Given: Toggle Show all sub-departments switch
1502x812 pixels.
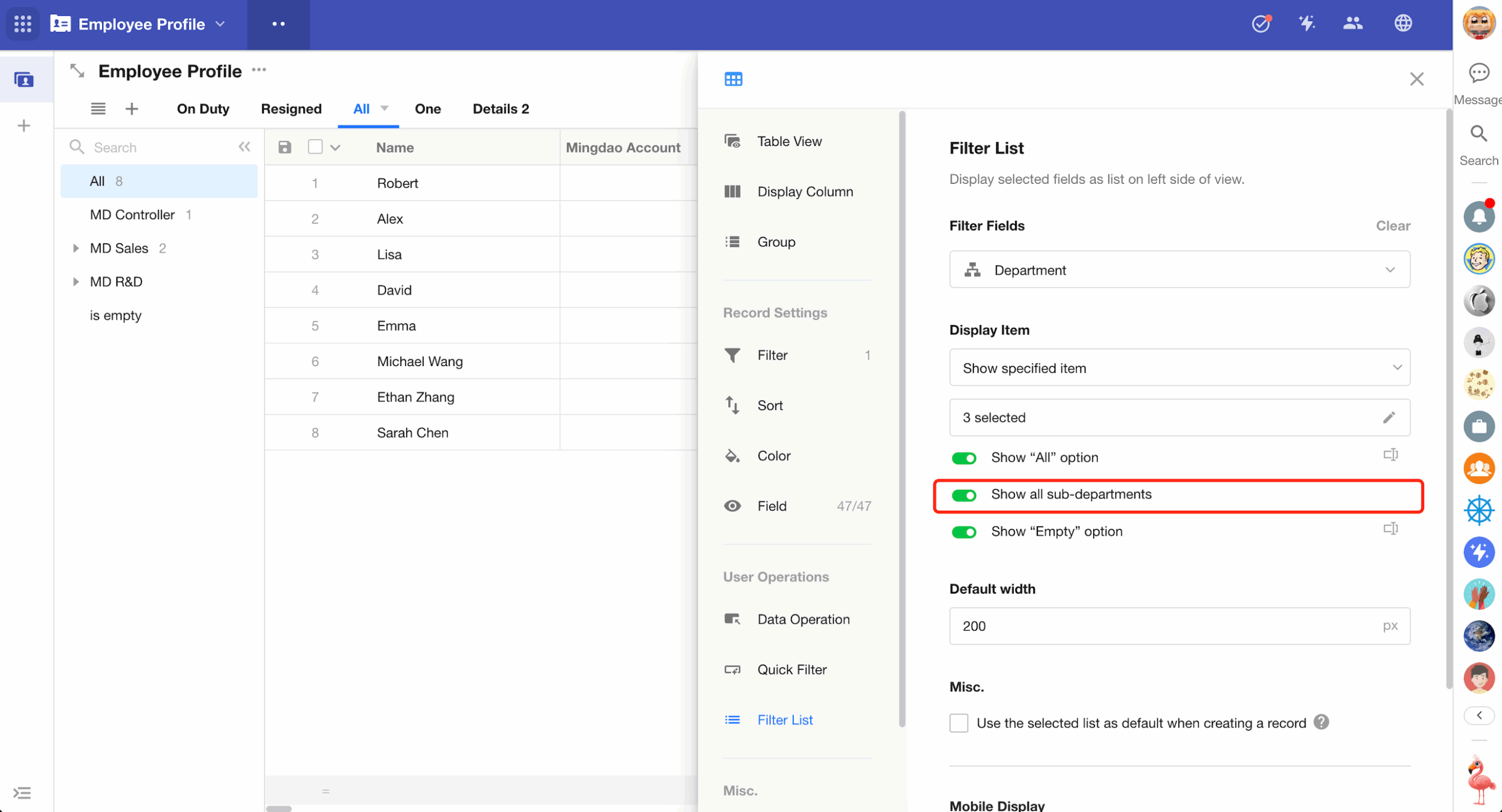Looking at the screenshot, I should click(x=963, y=495).
